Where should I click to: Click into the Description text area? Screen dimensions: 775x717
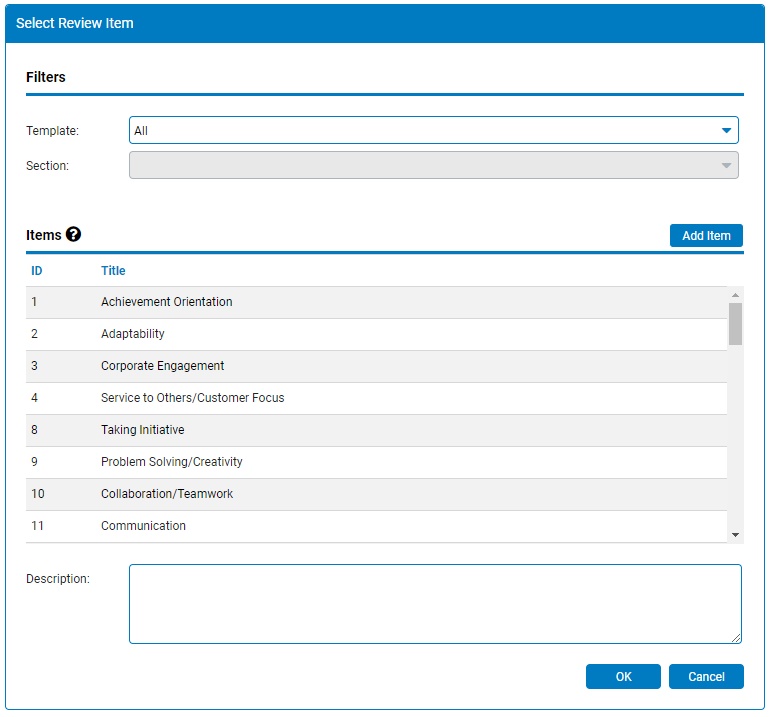435,604
